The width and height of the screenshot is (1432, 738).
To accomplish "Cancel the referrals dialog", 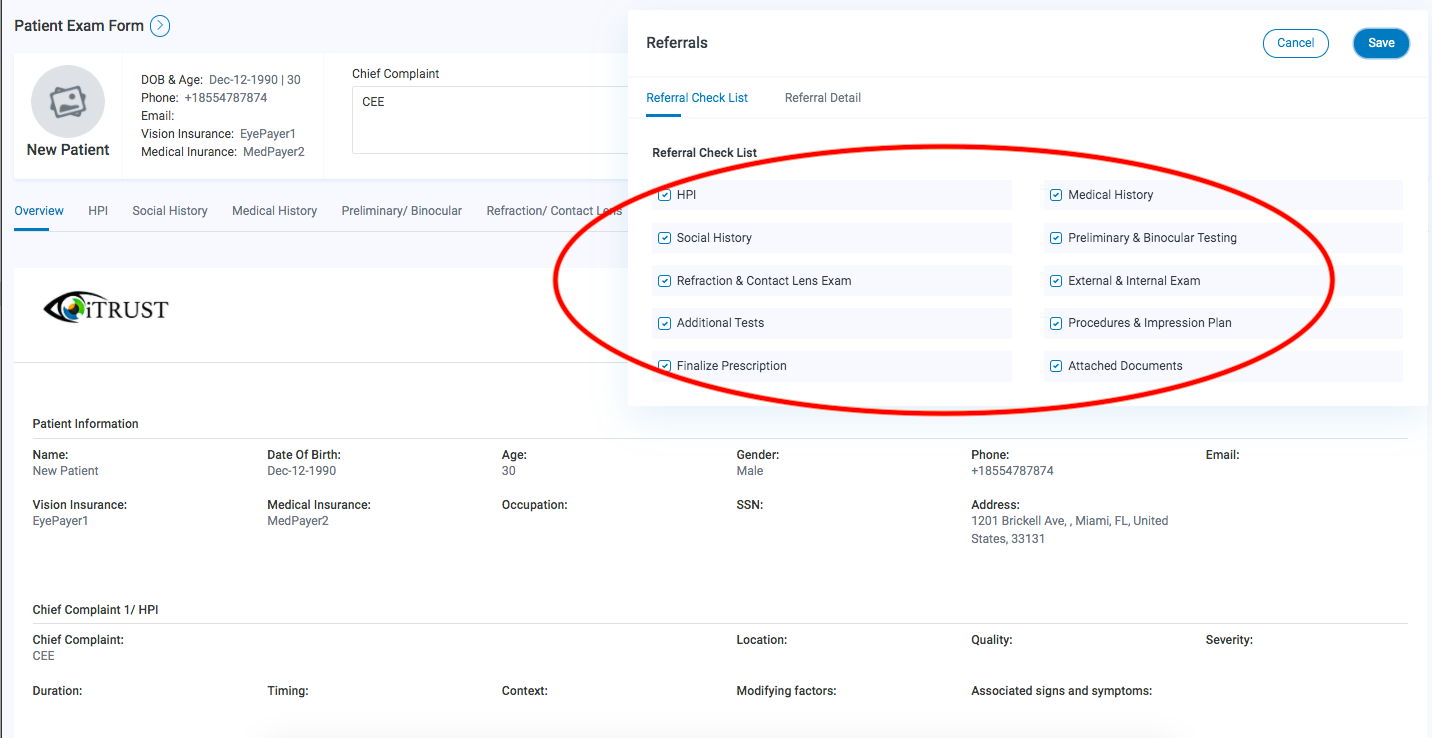I will click(x=1295, y=42).
